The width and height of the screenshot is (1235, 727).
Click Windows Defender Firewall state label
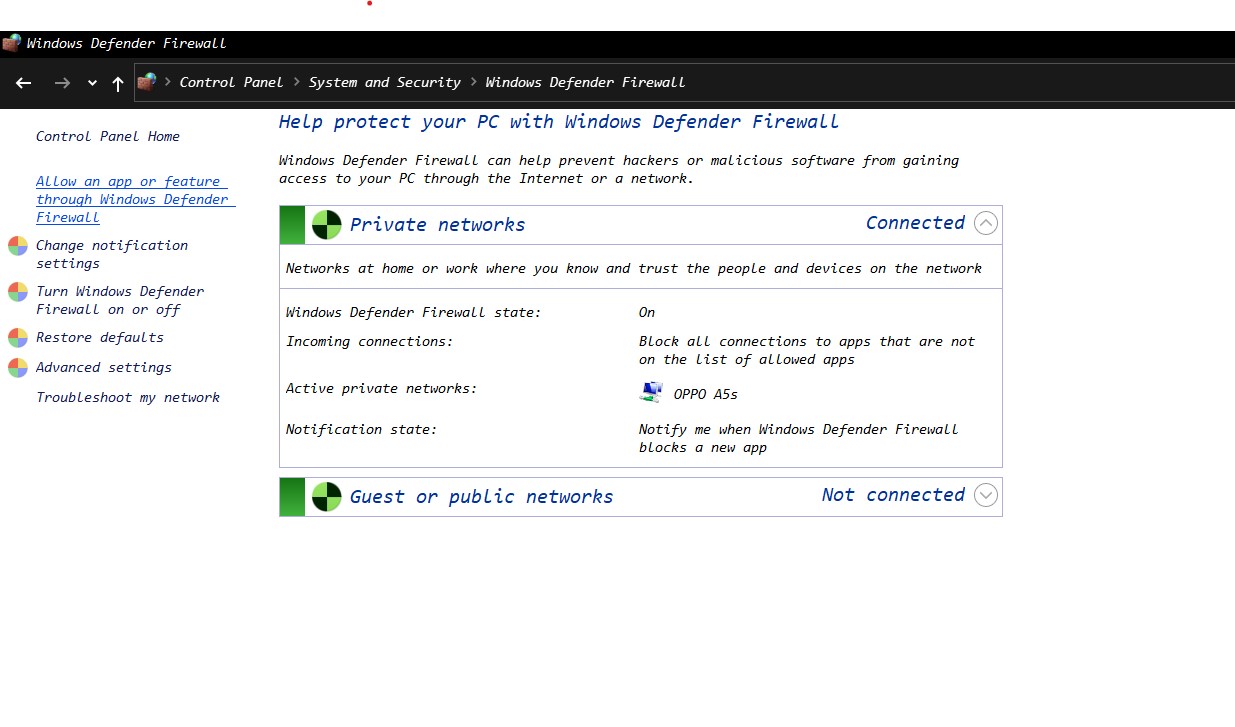coord(413,312)
